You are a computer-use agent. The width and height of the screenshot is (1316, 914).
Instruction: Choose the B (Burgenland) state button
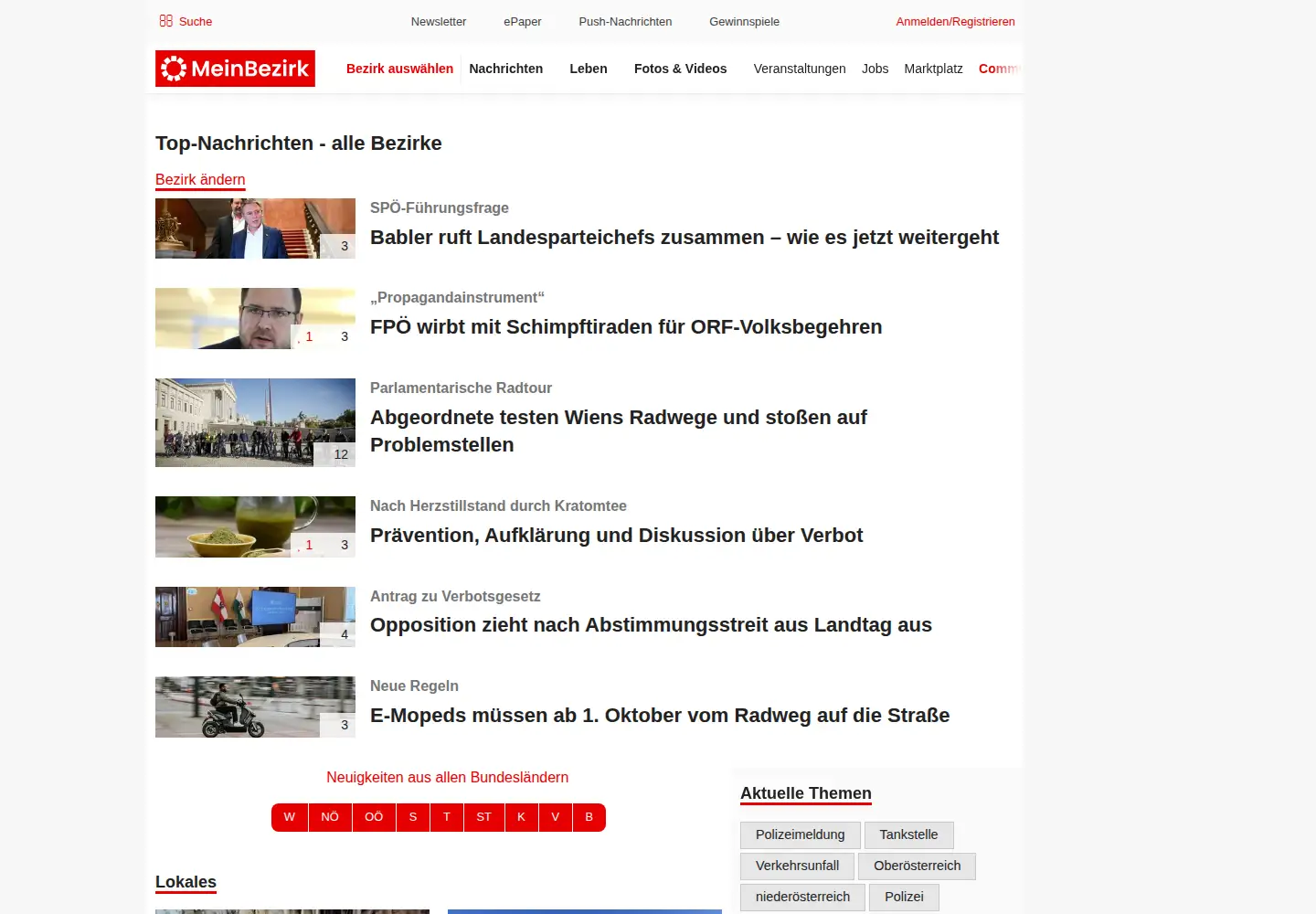(589, 817)
